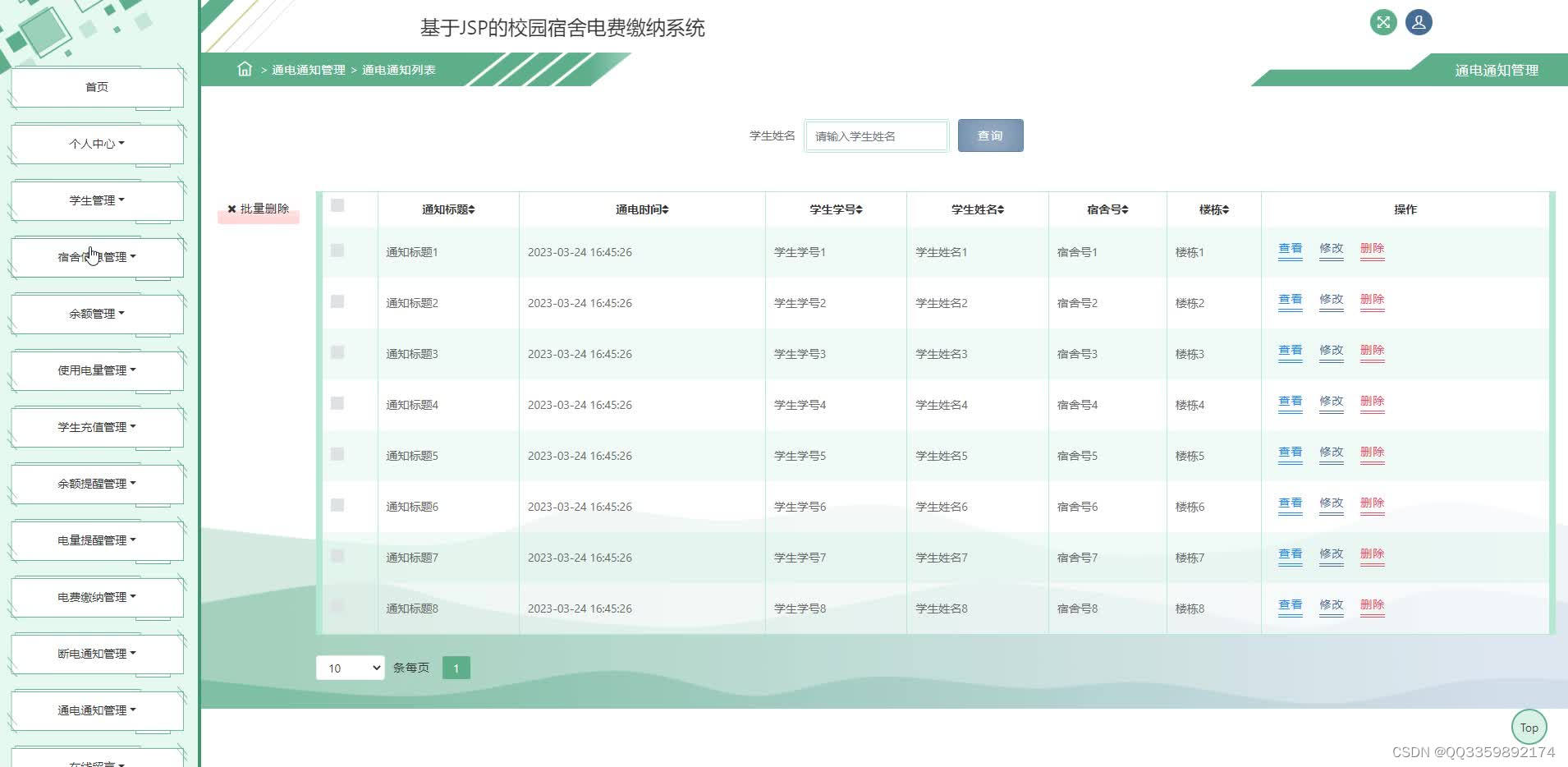This screenshot has height=767, width=1568.
Task: Expand the 电量提醒管理 sidebar menu
Action: pyautogui.click(x=97, y=540)
